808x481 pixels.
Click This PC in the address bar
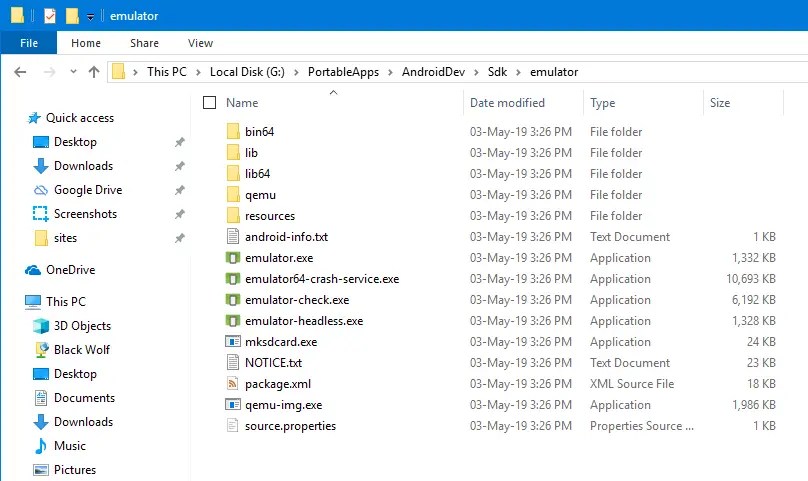coord(166,72)
